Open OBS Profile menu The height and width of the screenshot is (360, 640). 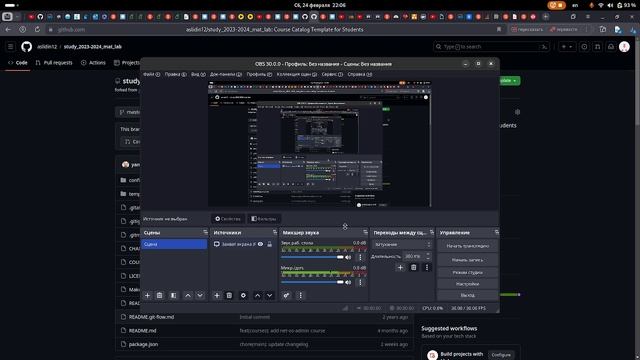coord(259,74)
